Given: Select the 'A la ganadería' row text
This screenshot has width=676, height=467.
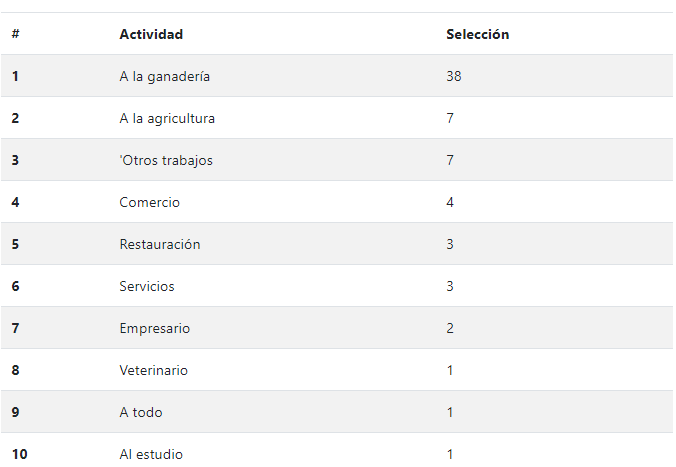Looking at the screenshot, I should coord(165,76).
